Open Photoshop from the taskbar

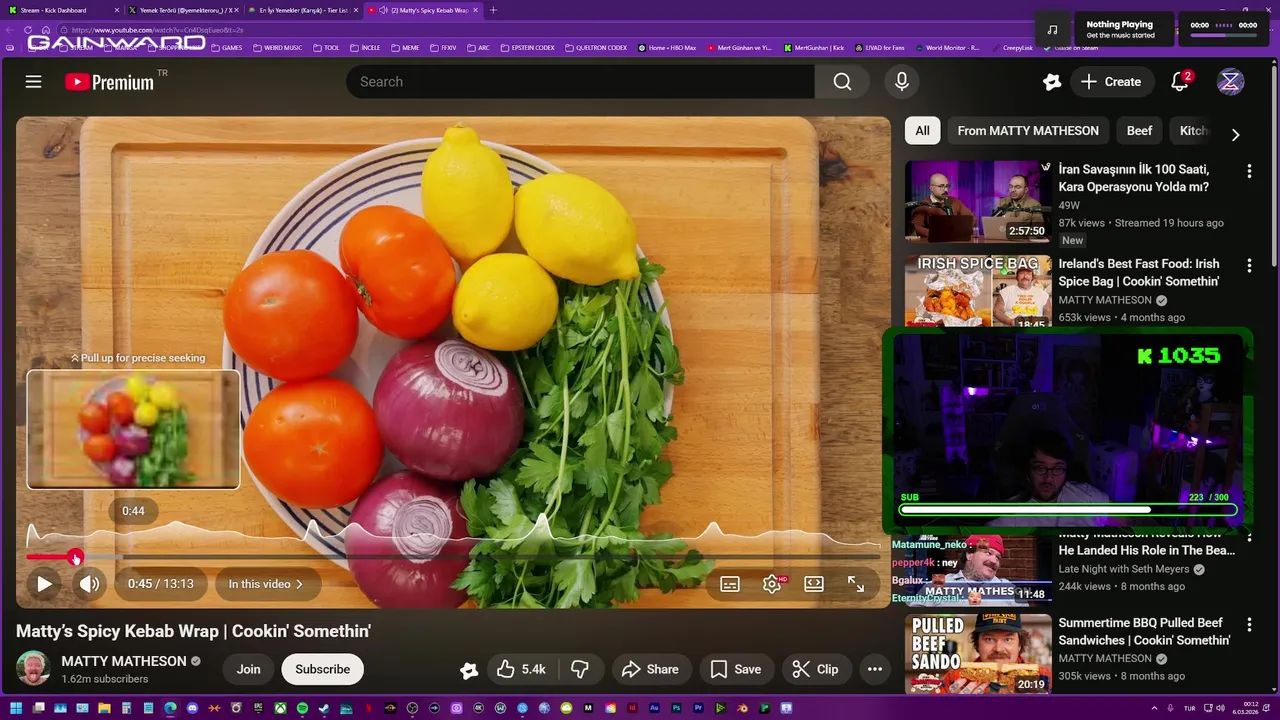pyautogui.click(x=676, y=708)
